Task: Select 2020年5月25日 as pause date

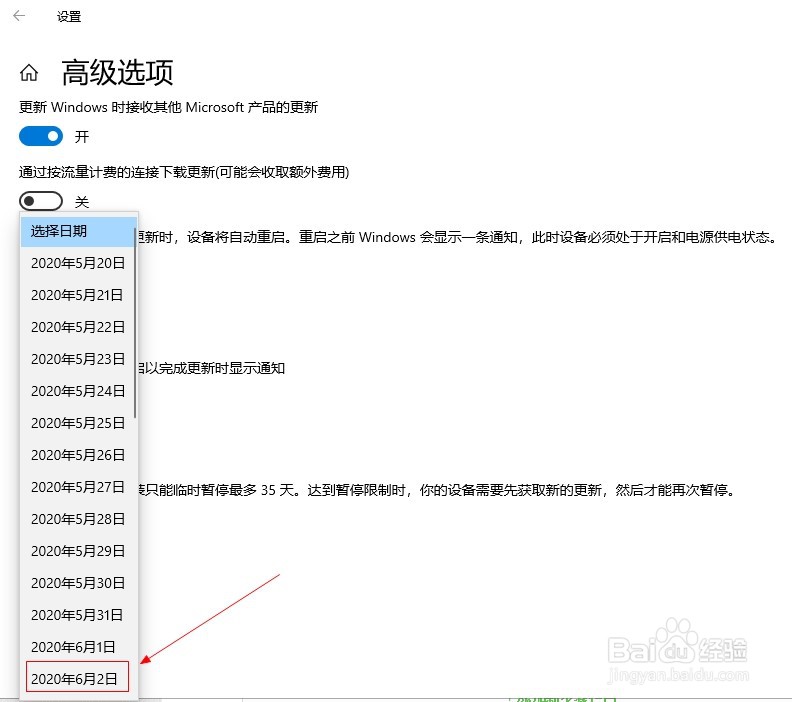Action: [x=78, y=423]
